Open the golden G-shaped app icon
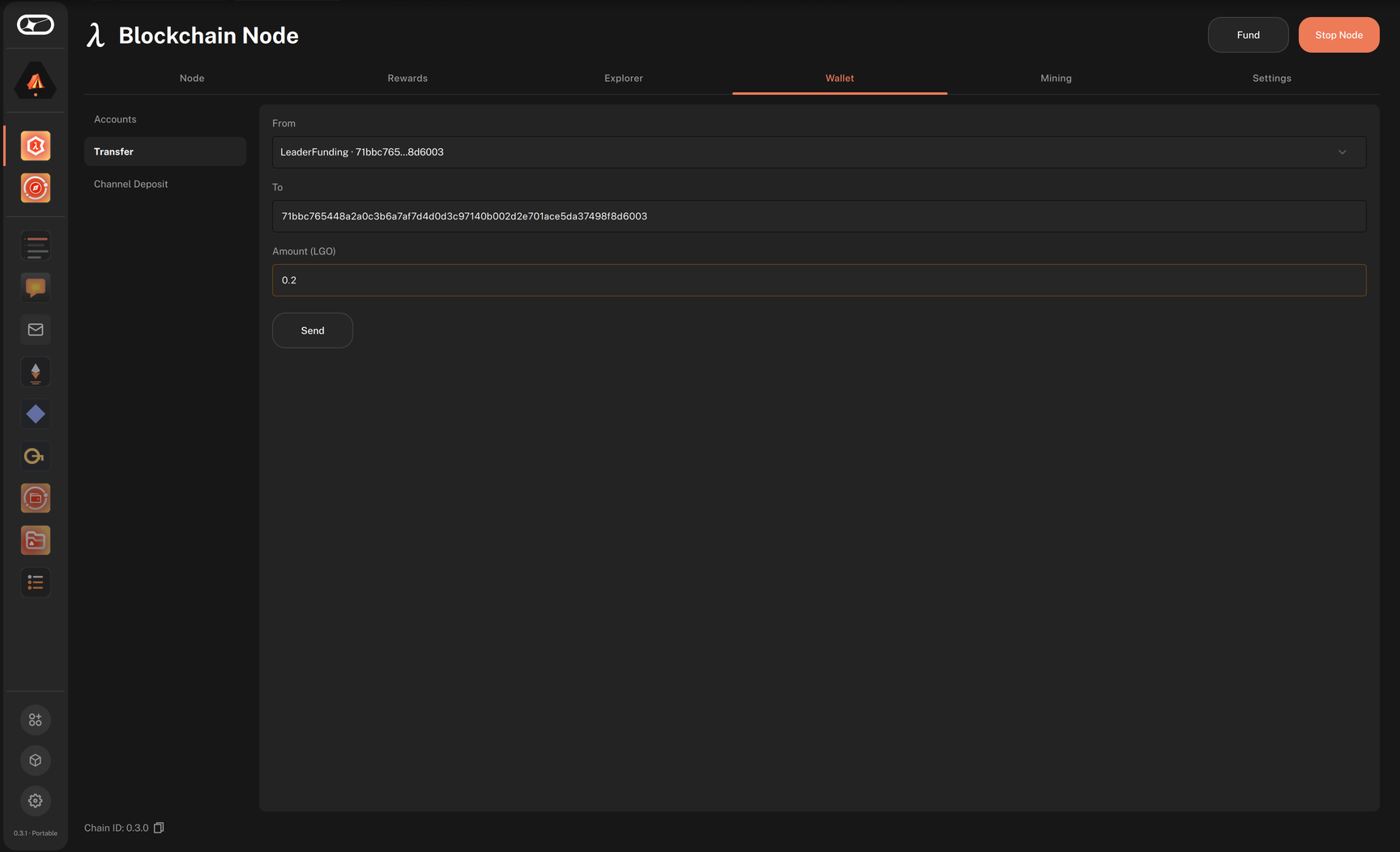Screen dimensions: 1400x852 tap(36, 456)
